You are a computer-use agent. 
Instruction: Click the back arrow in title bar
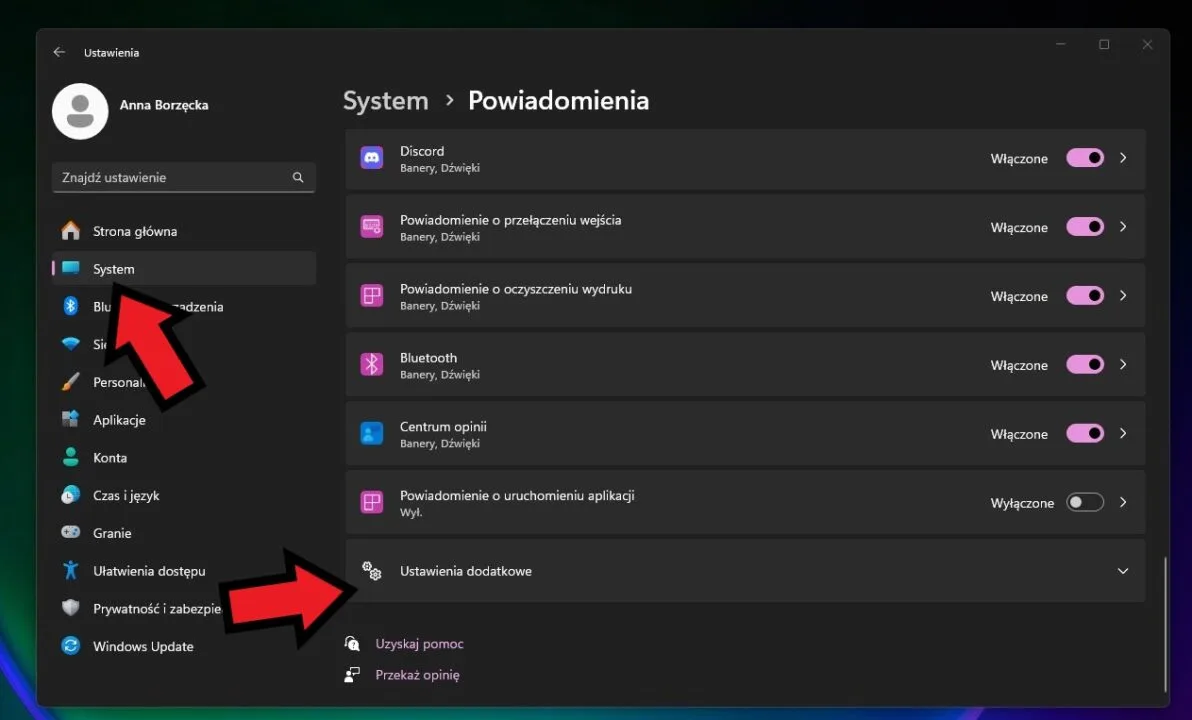(59, 52)
